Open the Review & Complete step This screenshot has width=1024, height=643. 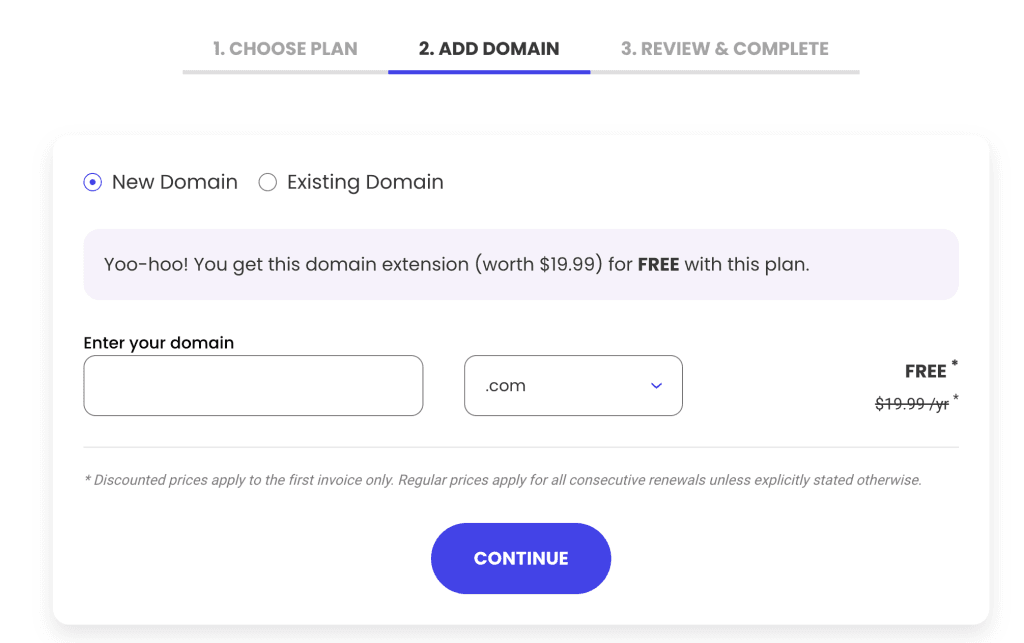tap(724, 48)
